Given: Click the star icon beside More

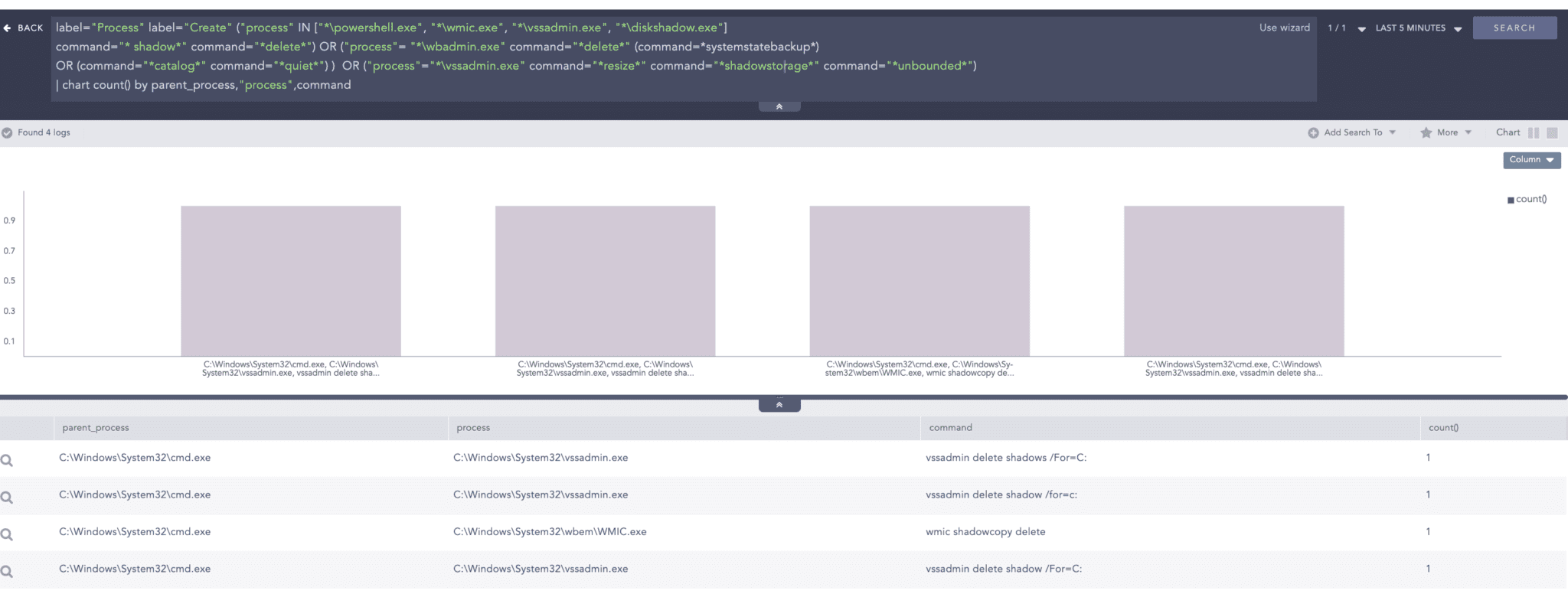Looking at the screenshot, I should click(x=1426, y=133).
